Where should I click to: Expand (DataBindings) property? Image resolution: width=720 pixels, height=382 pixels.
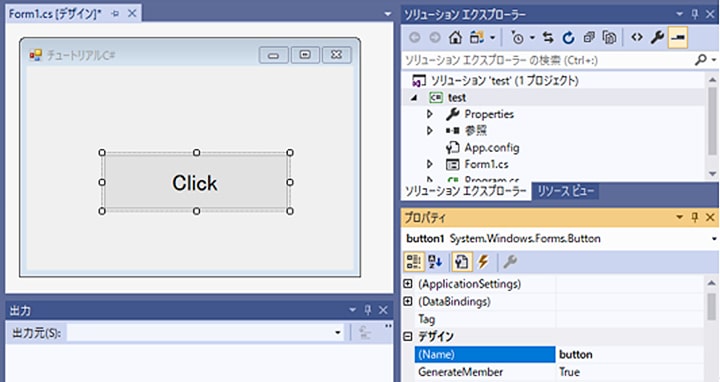(x=408, y=301)
